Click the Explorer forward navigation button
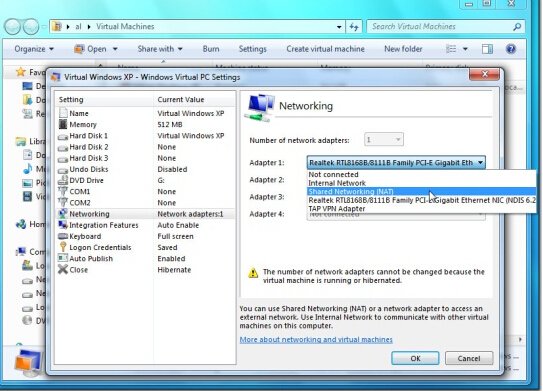This screenshot has height=391, width=543. 31,27
